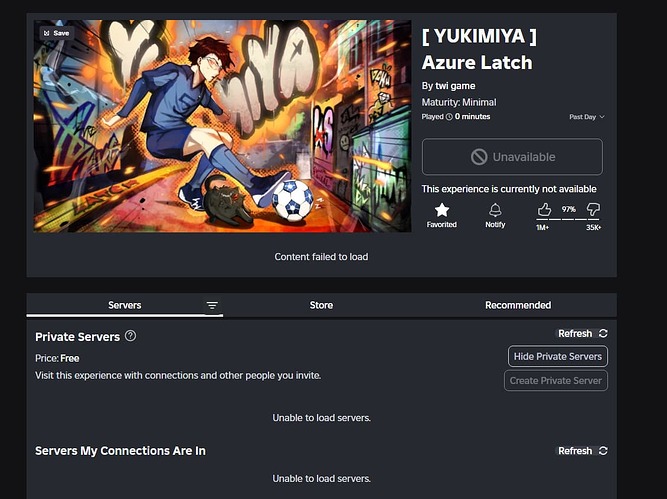Viewport: 667px width, 499px height.
Task: Click Create Private Server button
Action: 556,381
